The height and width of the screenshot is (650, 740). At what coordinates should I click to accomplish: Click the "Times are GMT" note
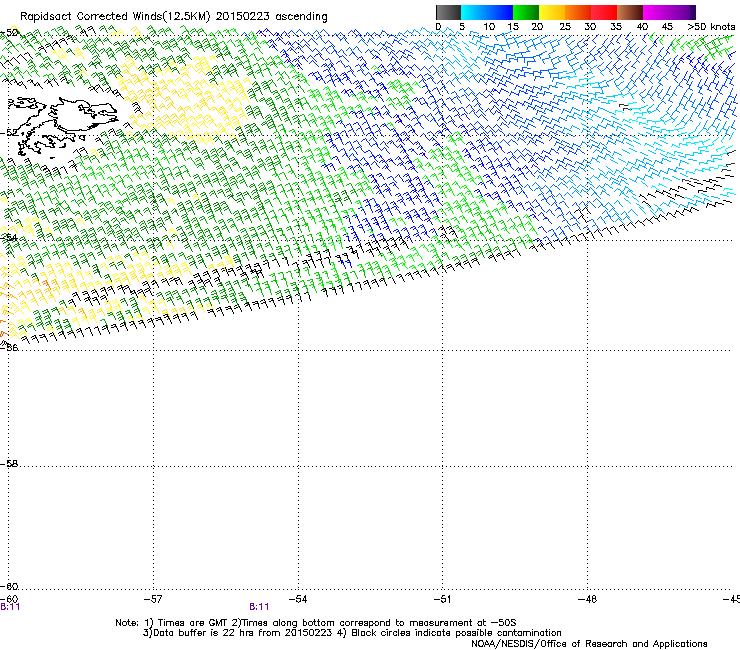tap(193, 623)
